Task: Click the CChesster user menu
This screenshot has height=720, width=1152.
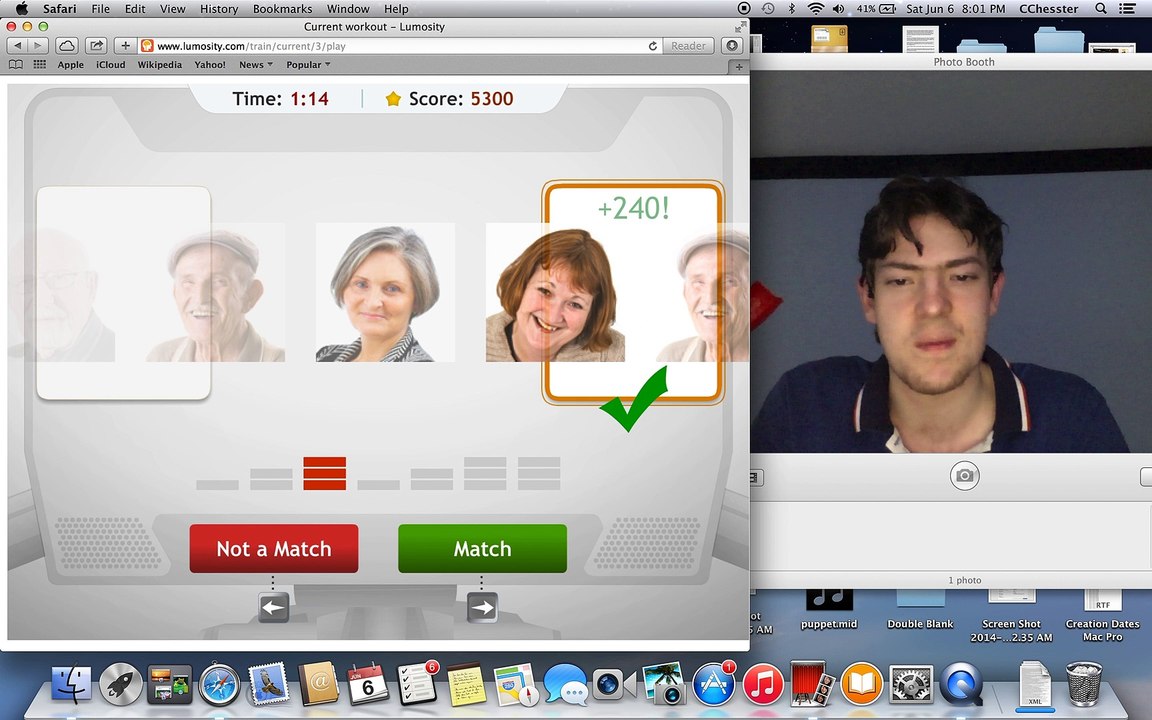Action: tap(1049, 9)
